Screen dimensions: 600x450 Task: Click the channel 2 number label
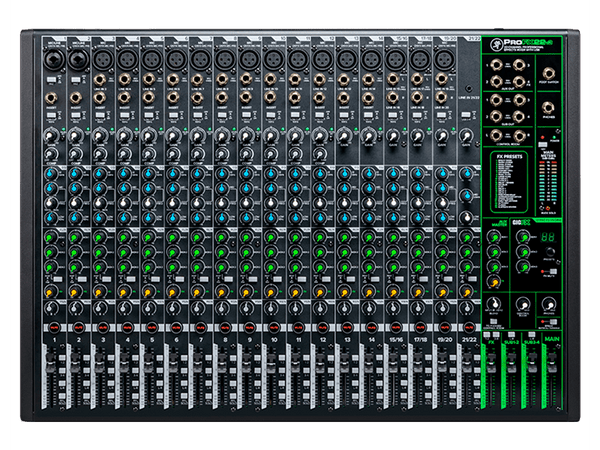[77, 340]
